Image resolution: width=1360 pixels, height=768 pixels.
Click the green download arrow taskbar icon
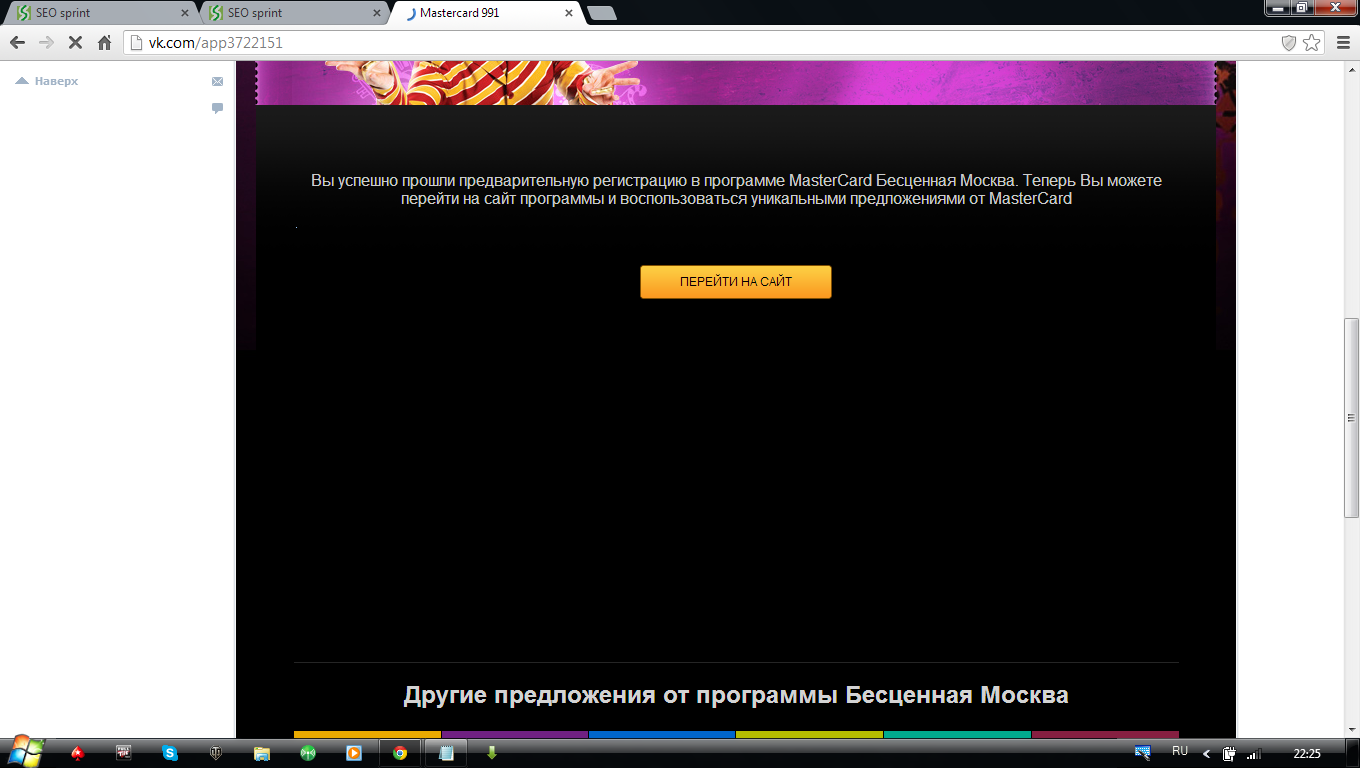tap(492, 753)
